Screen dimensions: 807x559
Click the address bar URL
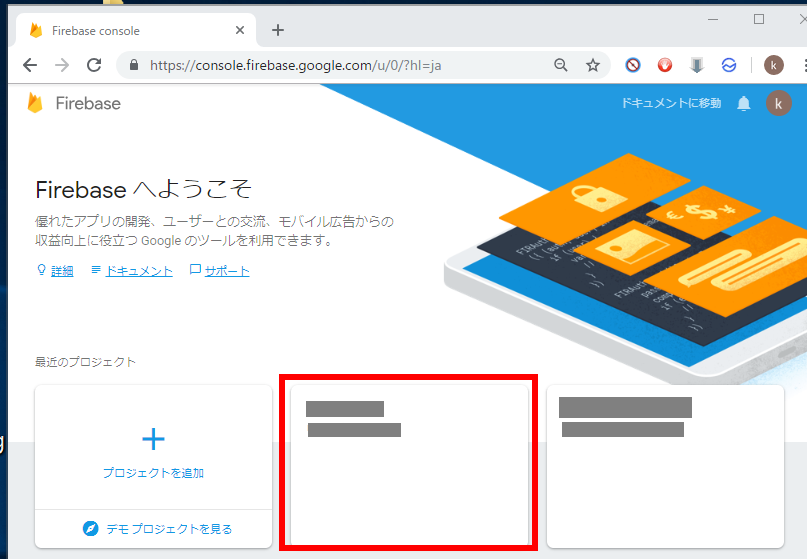[x=295, y=65]
